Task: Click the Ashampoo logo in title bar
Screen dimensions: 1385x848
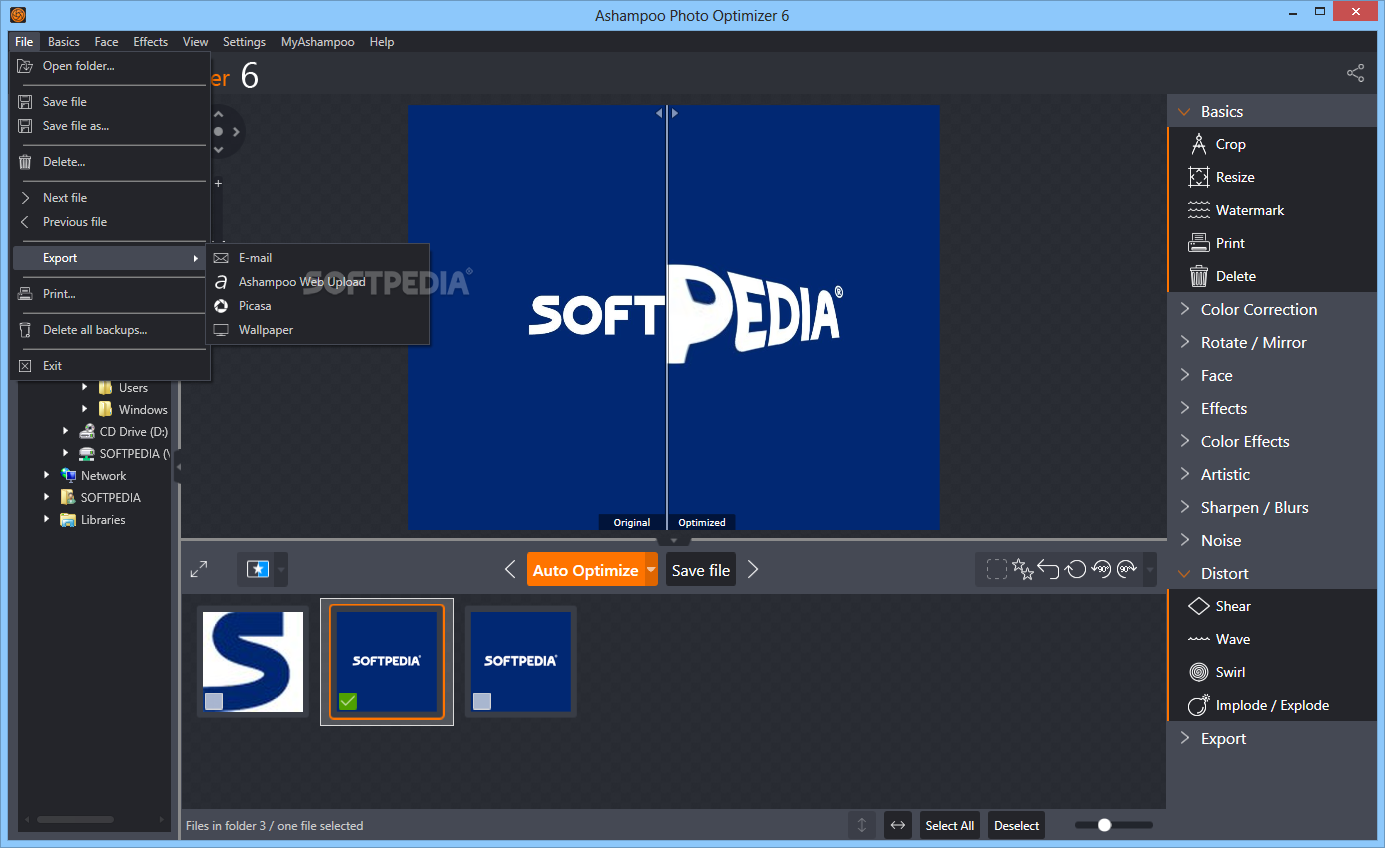Action: tap(17, 15)
